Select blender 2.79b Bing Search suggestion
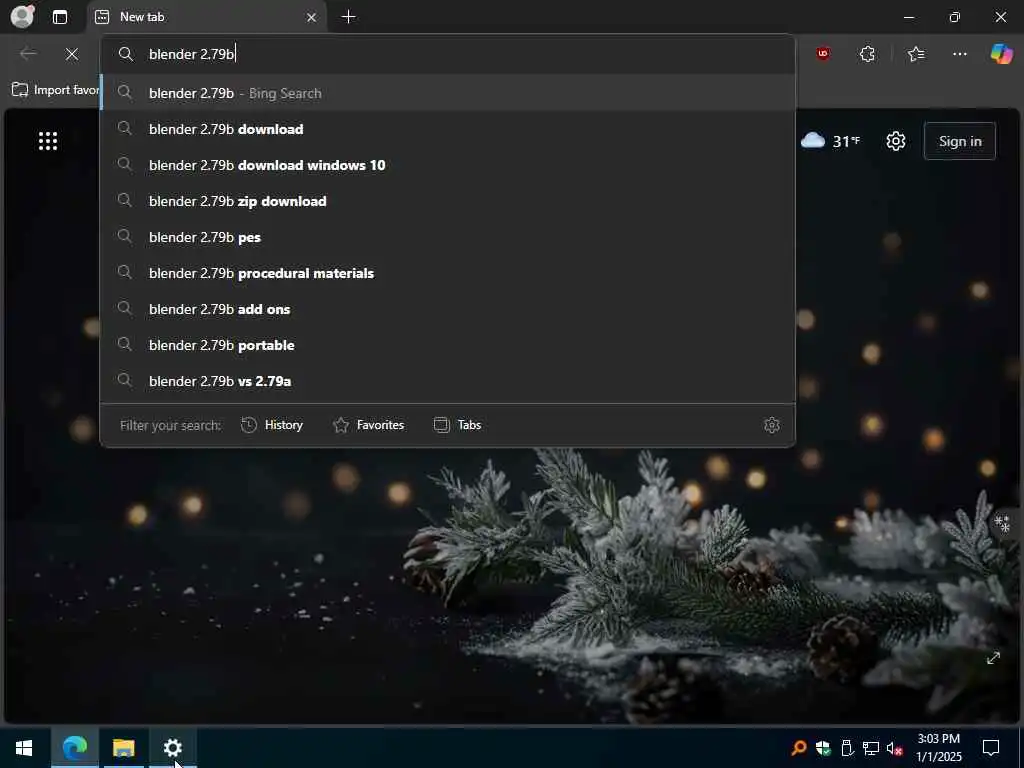The image size is (1024, 768). coord(447,93)
